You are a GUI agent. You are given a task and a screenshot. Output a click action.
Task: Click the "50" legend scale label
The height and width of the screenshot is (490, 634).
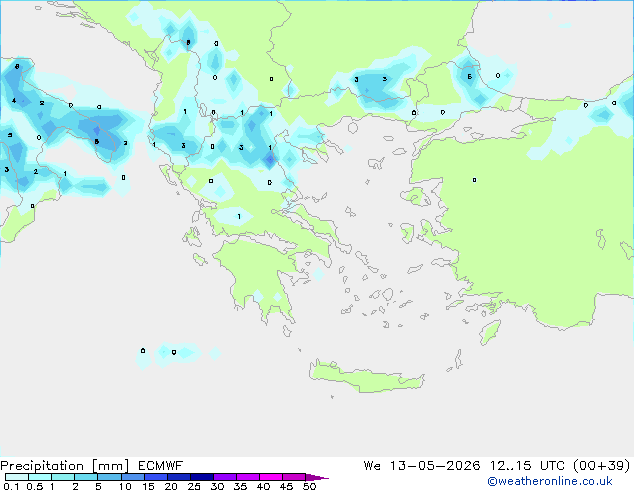coord(309,486)
